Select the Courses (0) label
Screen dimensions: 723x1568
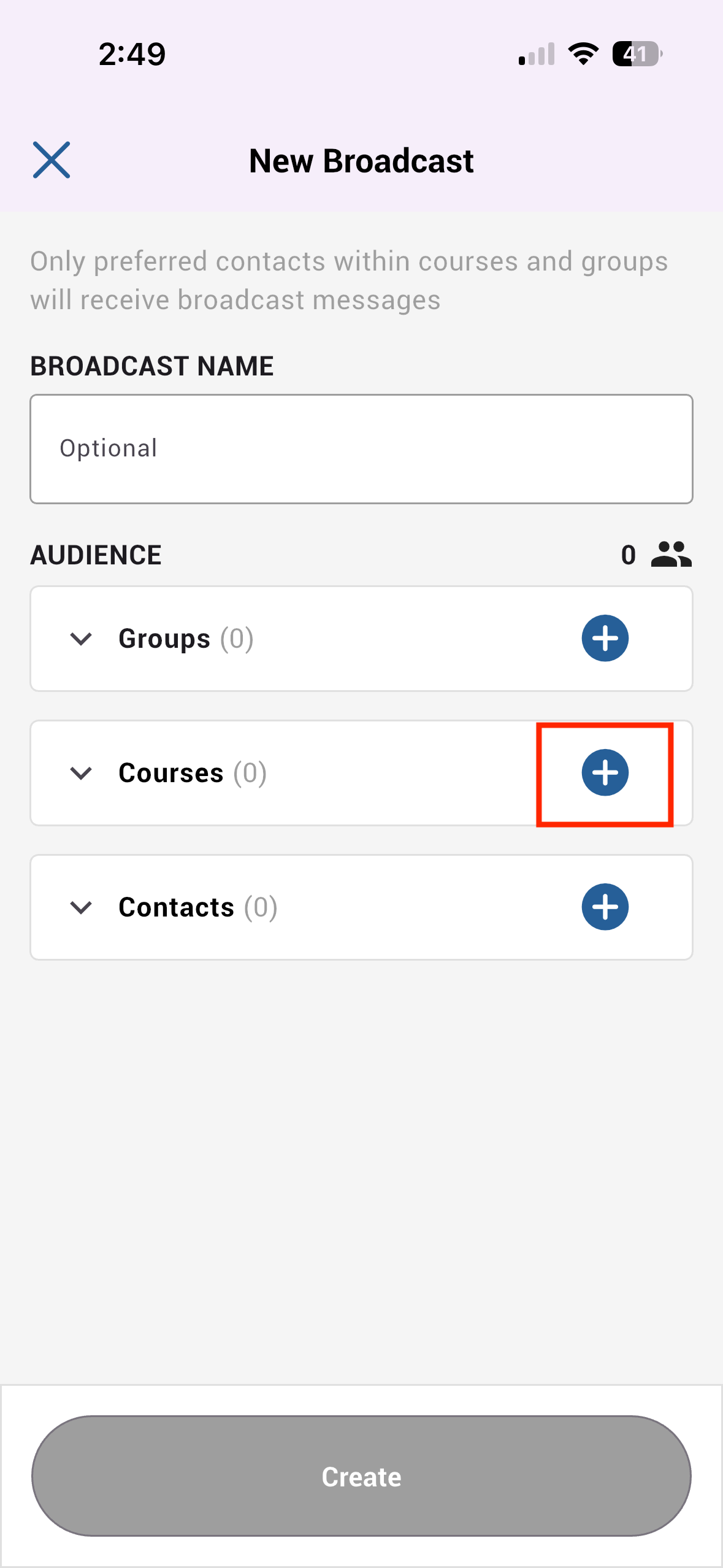193,773
